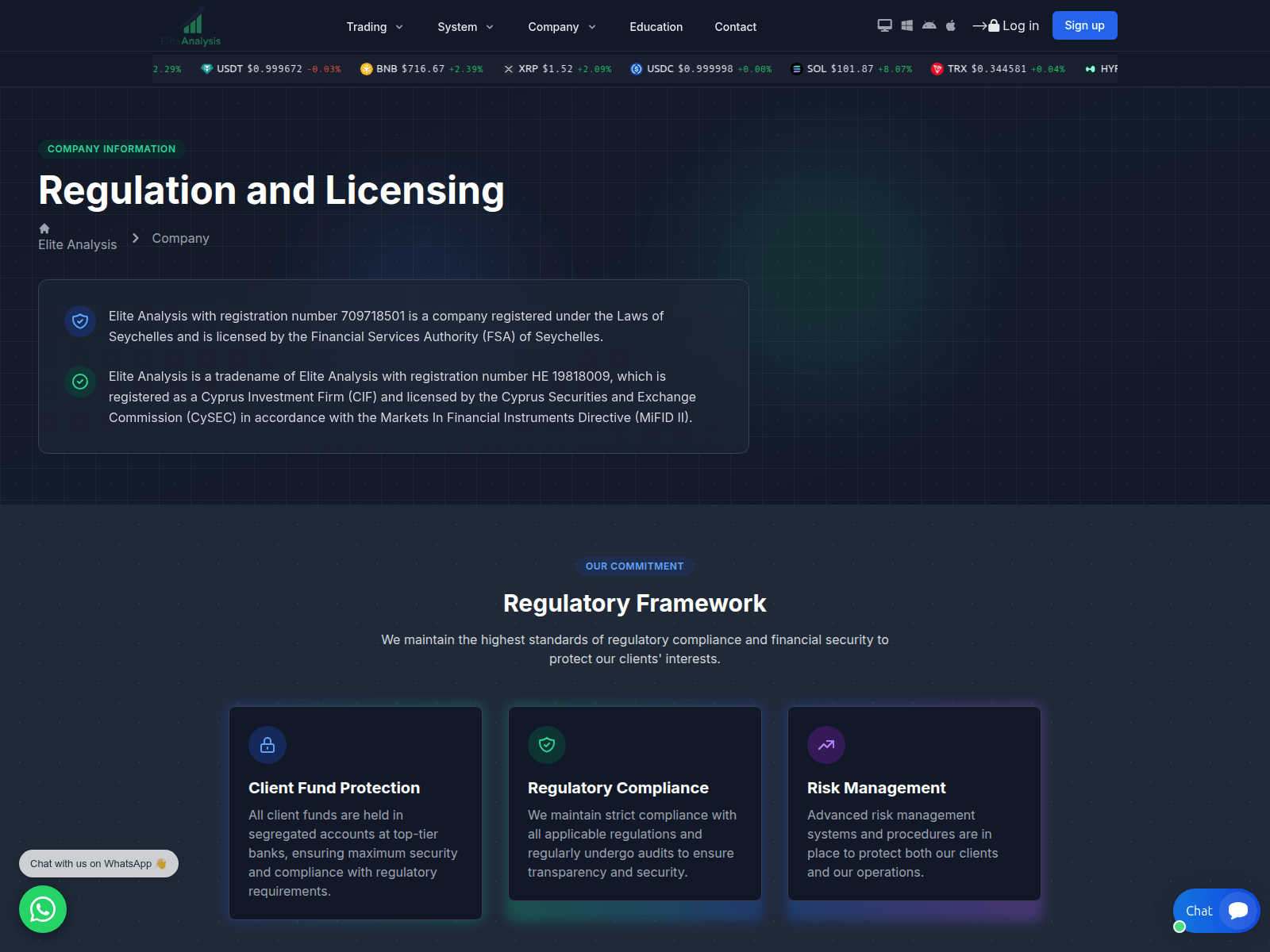Go to the Education page
The width and height of the screenshot is (1270, 952).
656,27
